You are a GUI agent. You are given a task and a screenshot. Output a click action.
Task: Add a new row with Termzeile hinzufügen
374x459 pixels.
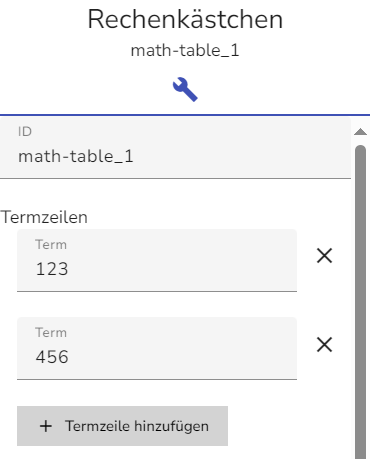pos(122,426)
